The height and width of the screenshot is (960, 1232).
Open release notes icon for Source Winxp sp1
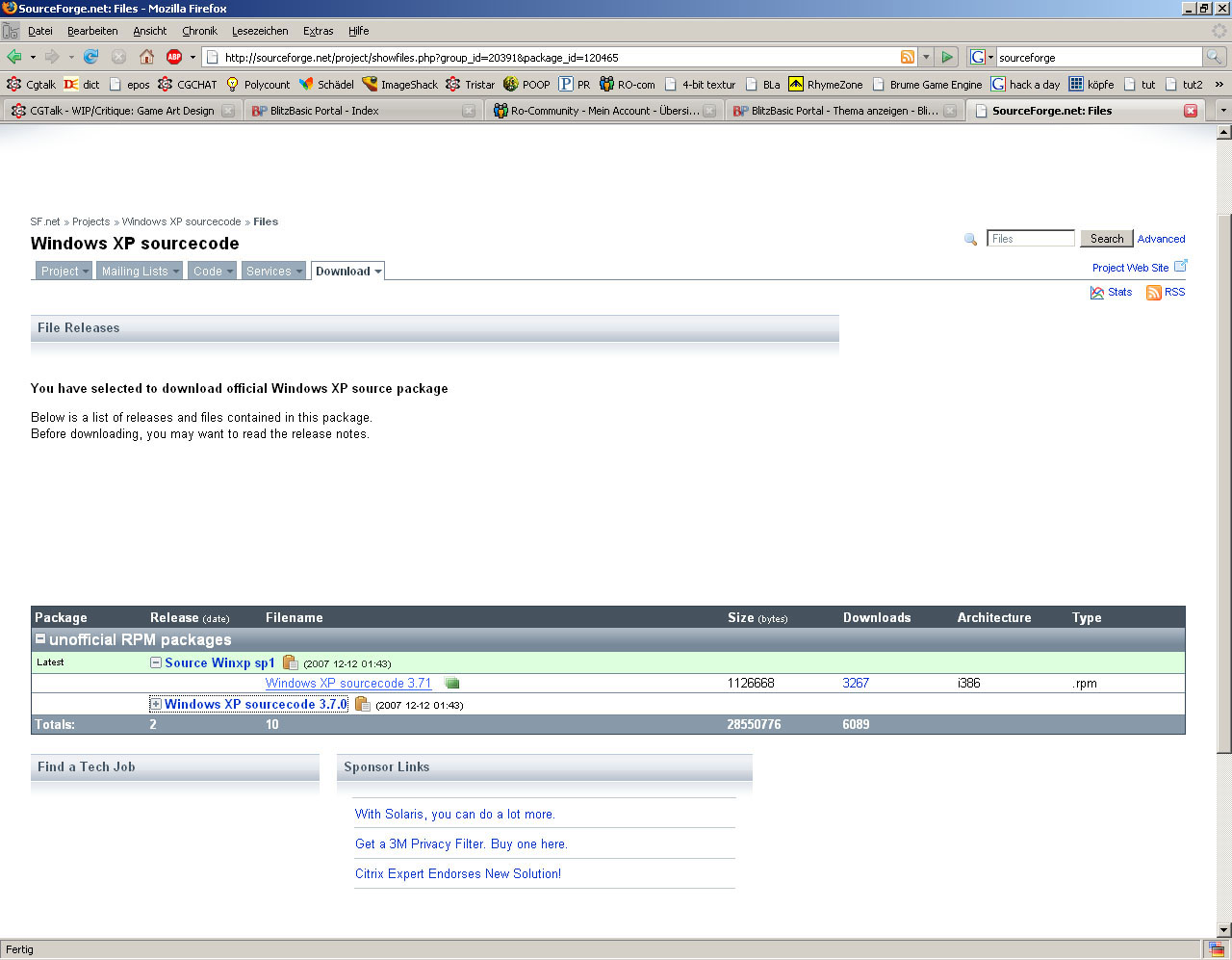290,662
